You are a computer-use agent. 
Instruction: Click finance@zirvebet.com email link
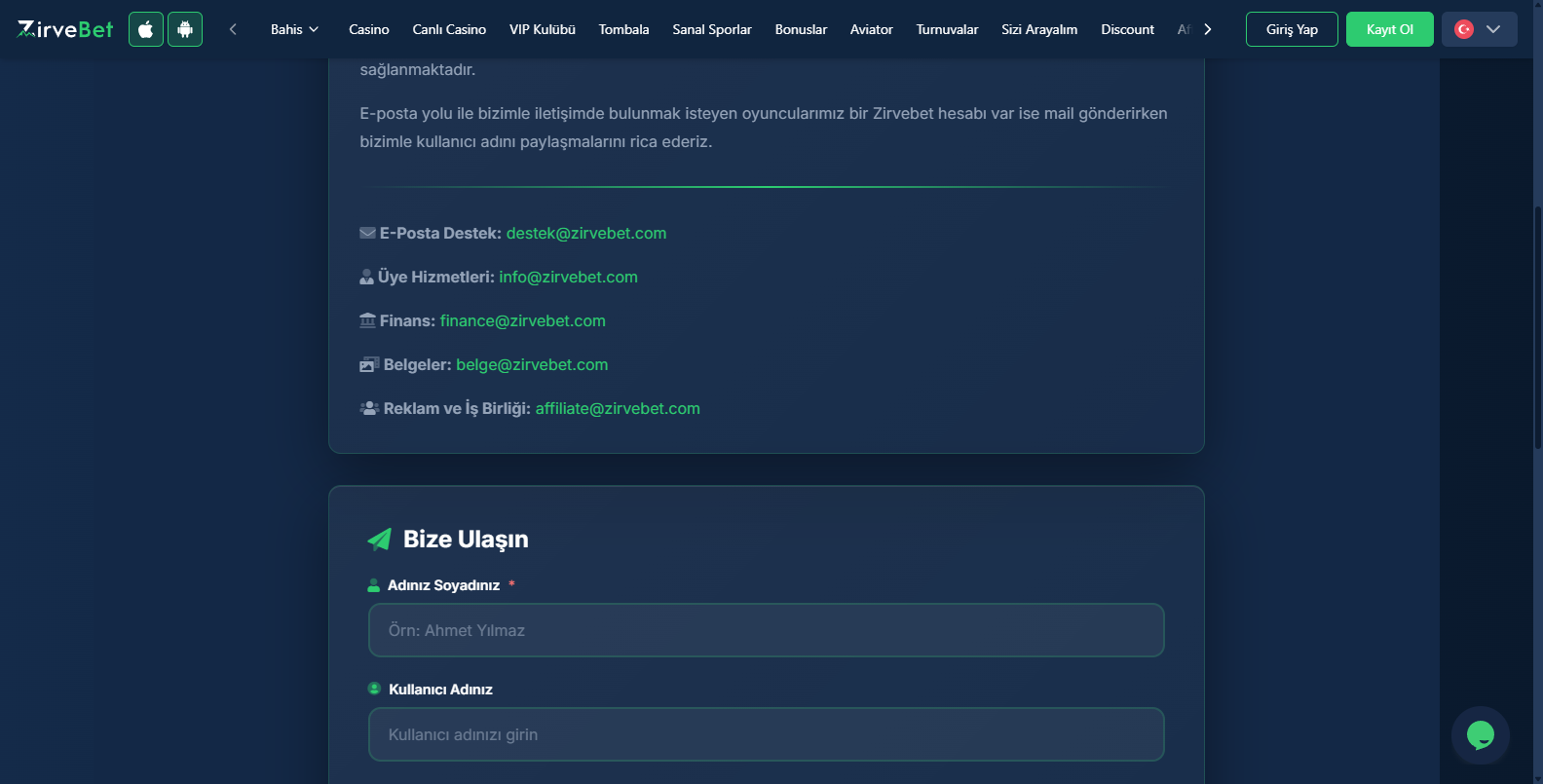[523, 321]
